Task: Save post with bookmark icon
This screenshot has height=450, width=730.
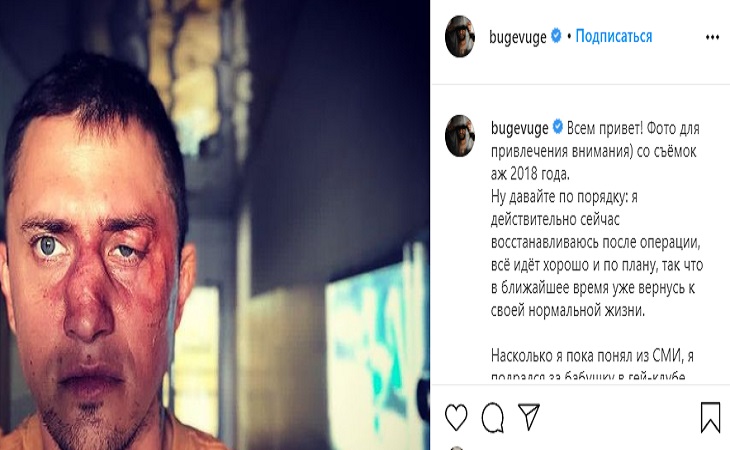Action: [x=710, y=417]
